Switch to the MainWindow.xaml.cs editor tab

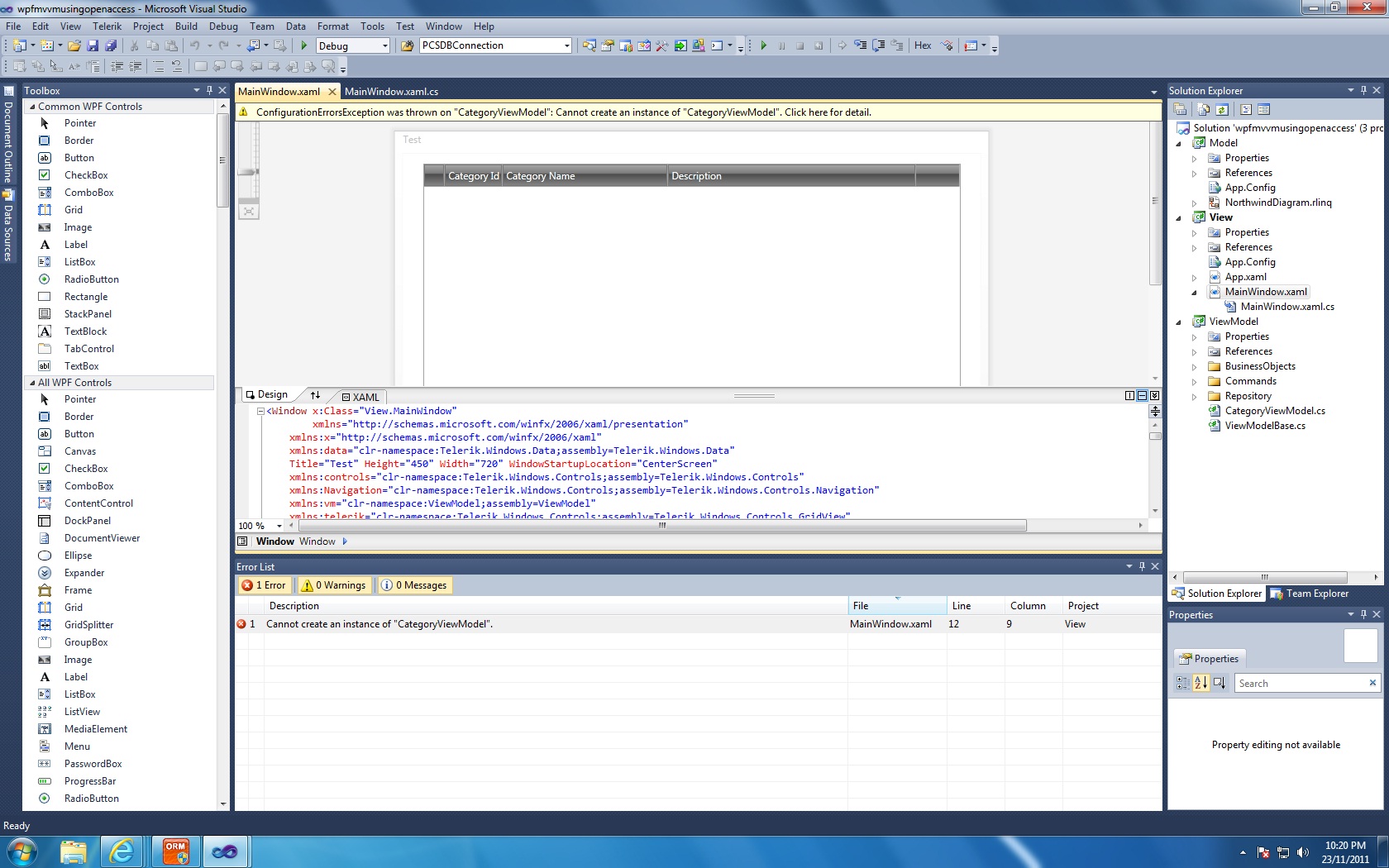click(391, 92)
